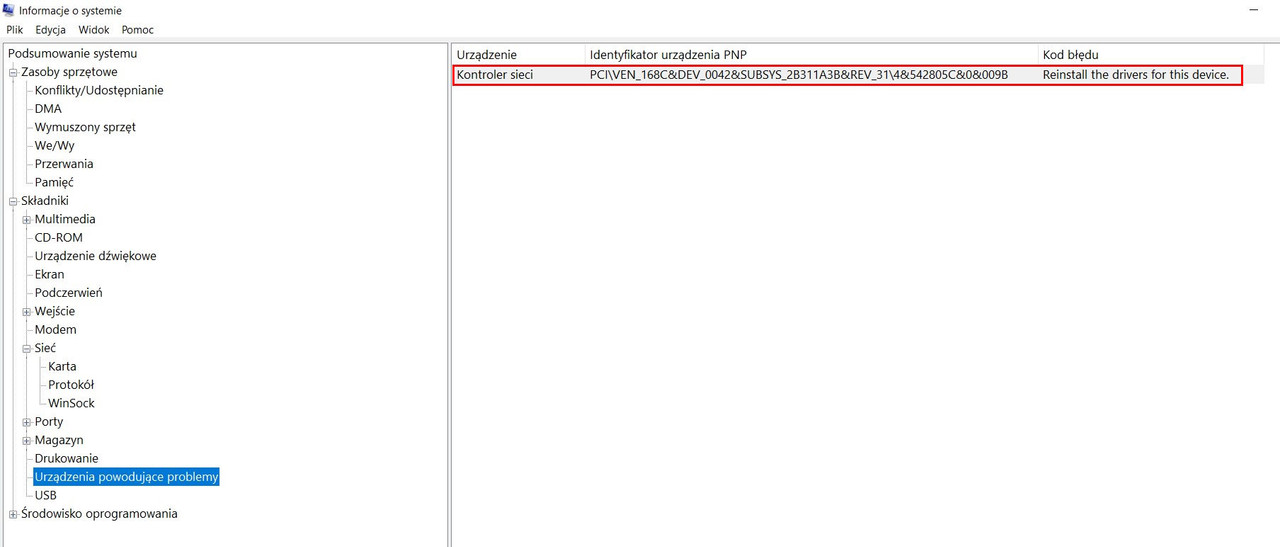The width and height of the screenshot is (1280, 547).
Task: Select Multimedia in the tree
Action: pyautogui.click(x=65, y=219)
